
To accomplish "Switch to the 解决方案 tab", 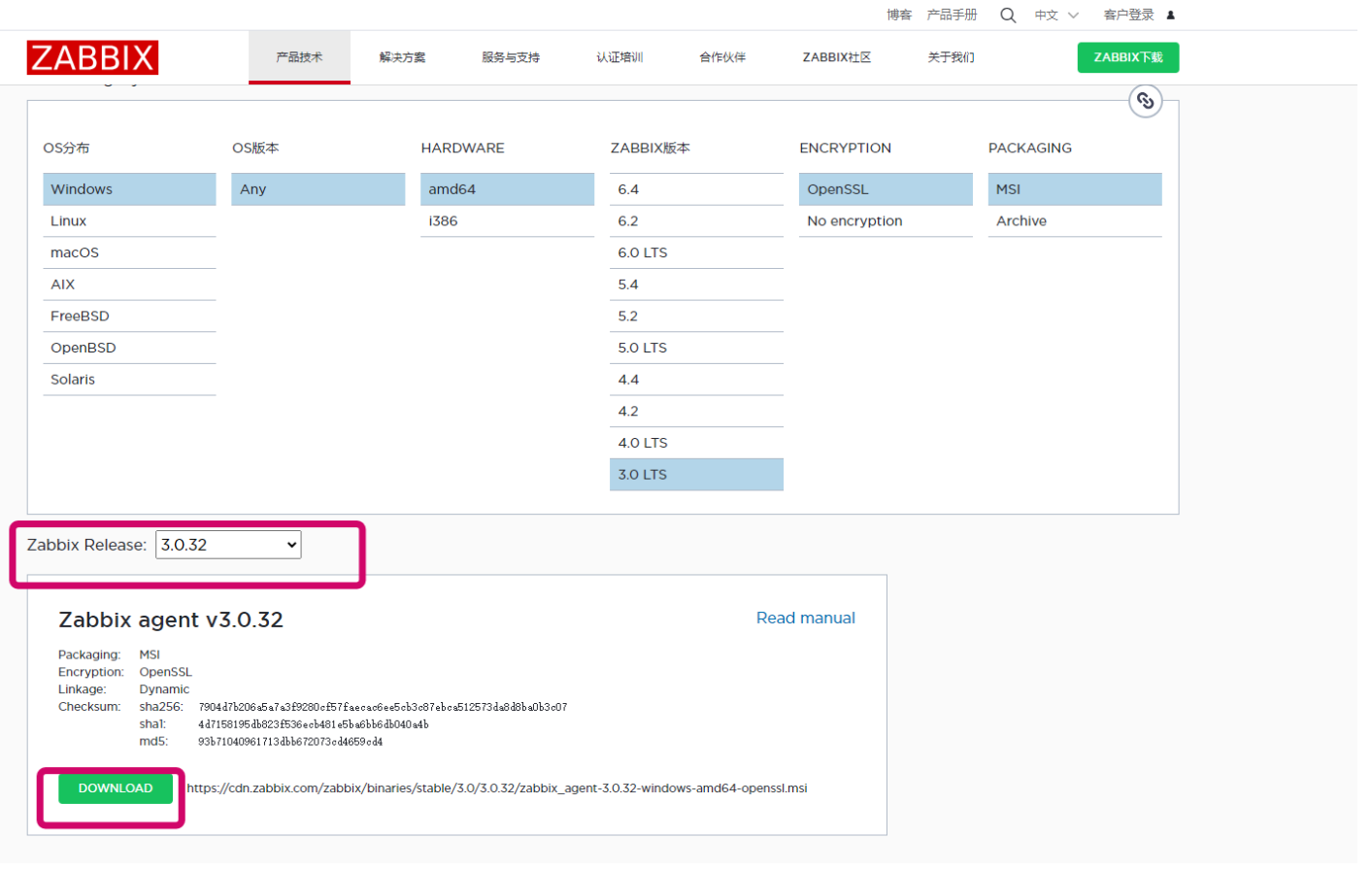I will coord(401,57).
